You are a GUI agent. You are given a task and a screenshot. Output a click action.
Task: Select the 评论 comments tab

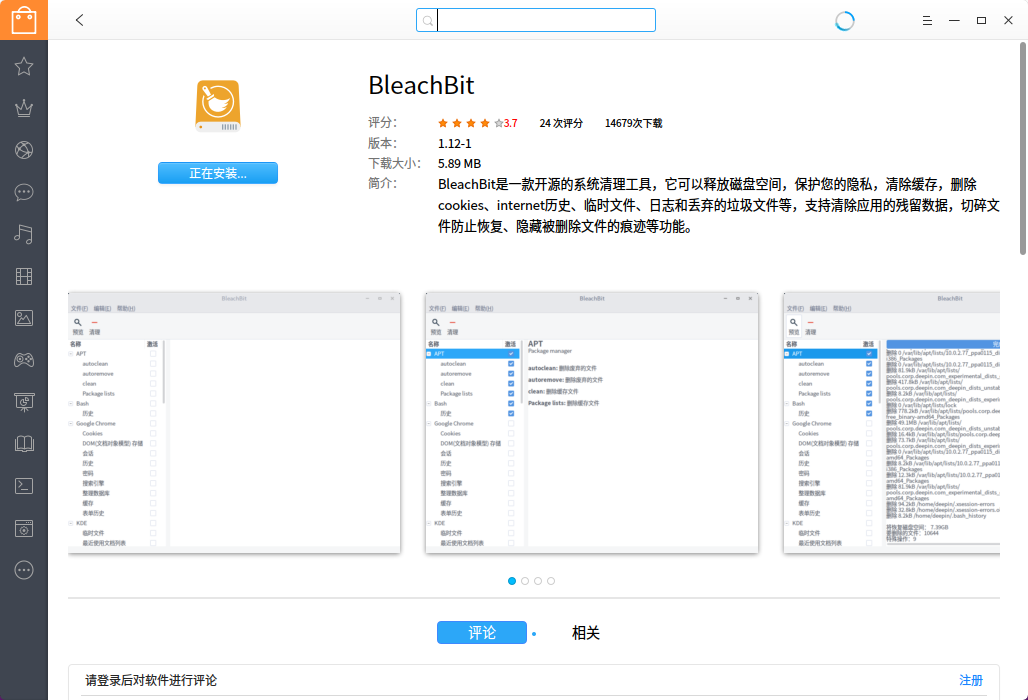[481, 632]
